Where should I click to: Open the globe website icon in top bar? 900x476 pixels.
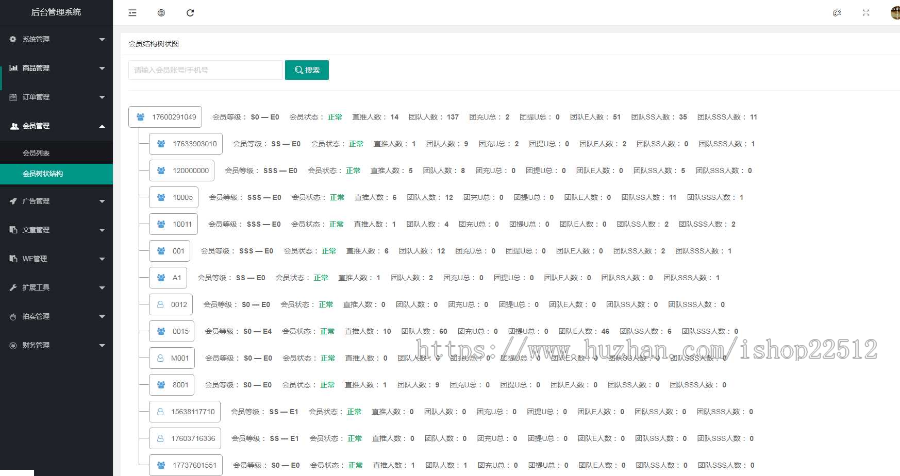pos(161,13)
